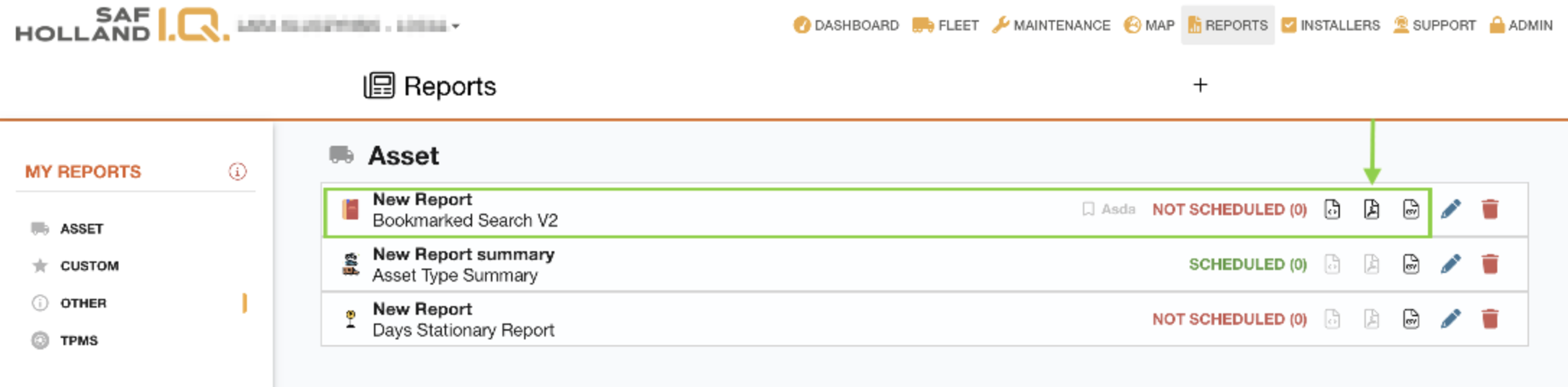Download Bookmarked Search V2 as CSV

tap(1410, 209)
